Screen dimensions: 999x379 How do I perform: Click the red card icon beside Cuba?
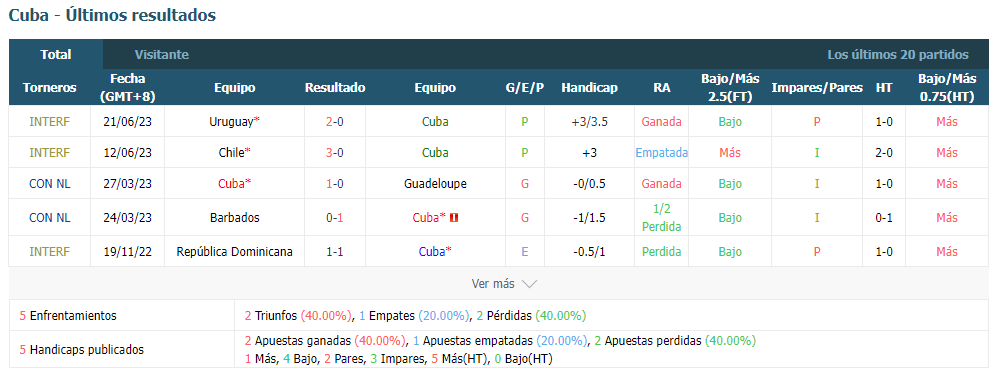454,218
